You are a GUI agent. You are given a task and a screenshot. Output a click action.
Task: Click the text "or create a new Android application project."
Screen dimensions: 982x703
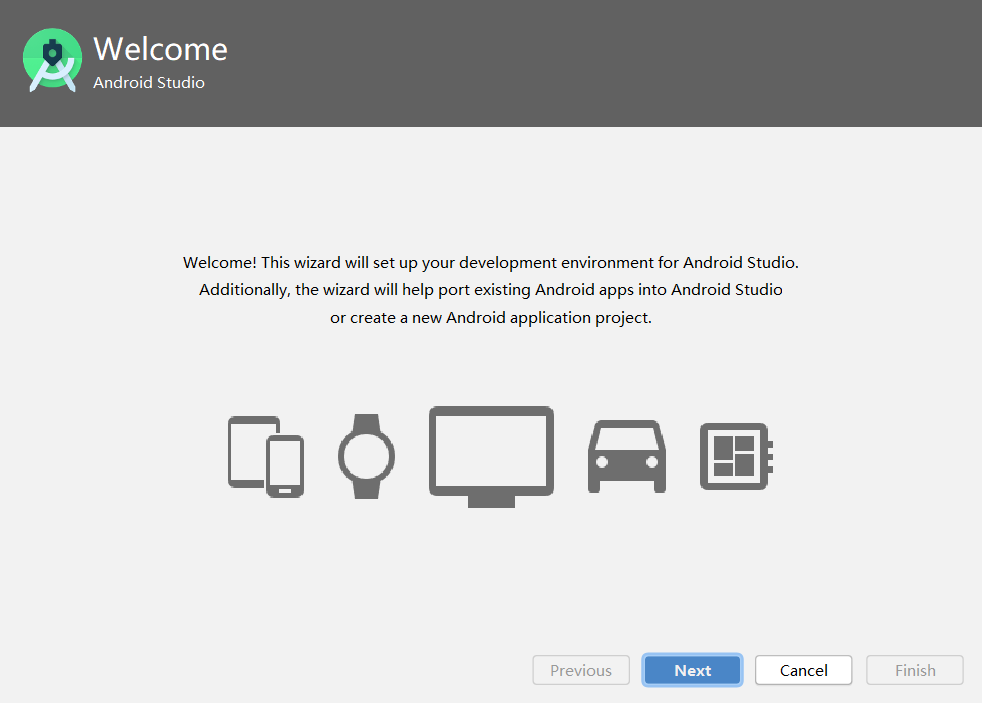point(491,318)
